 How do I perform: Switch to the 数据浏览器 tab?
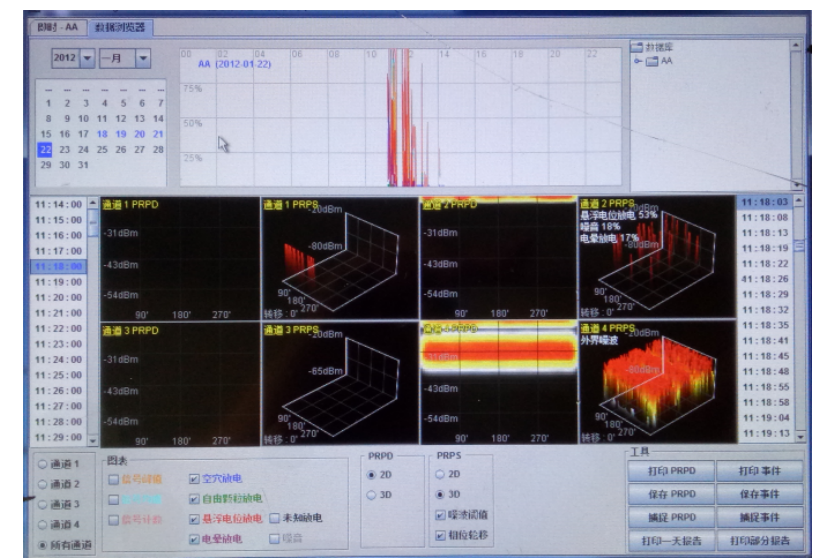point(119,27)
